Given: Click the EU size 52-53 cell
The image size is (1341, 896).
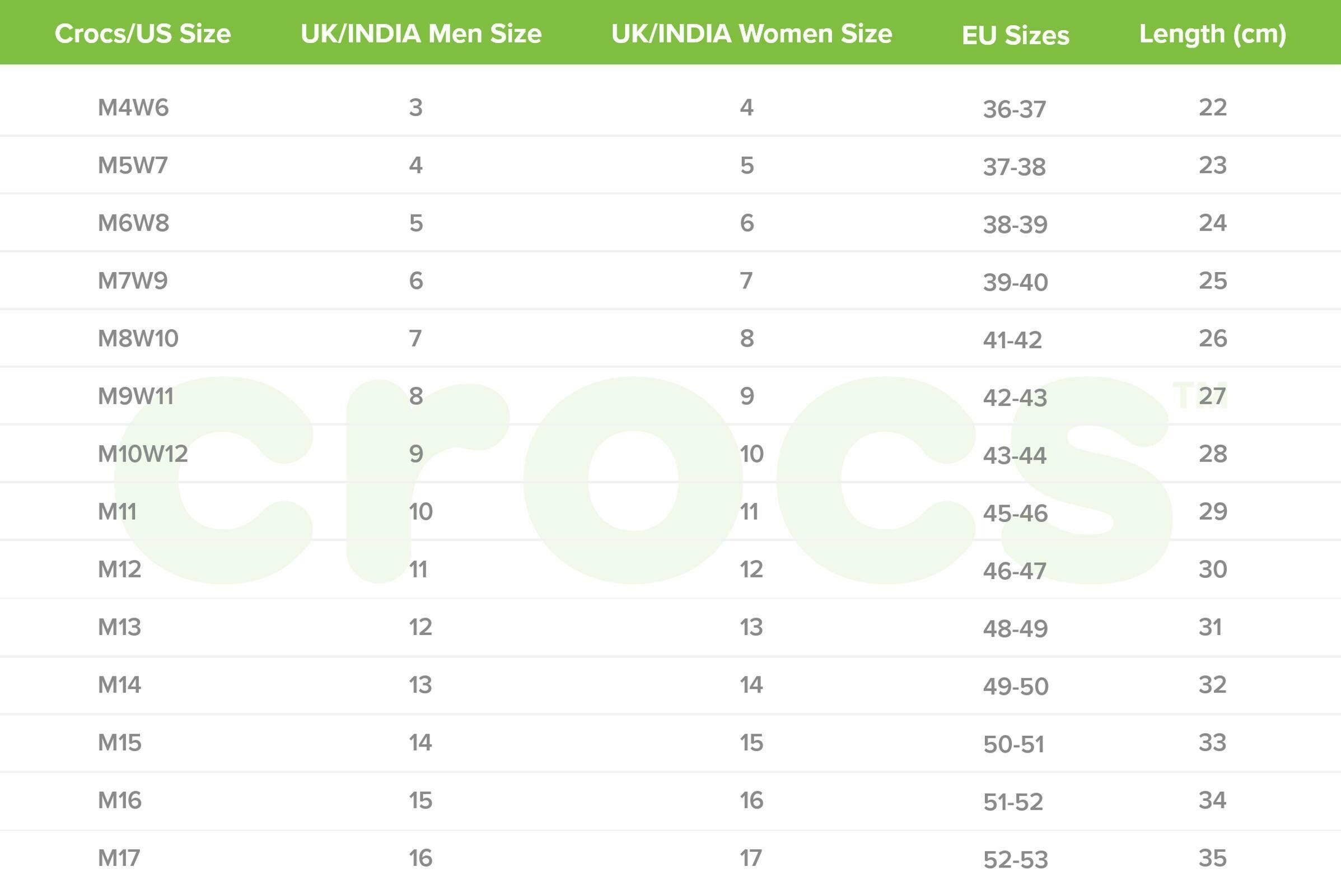Looking at the screenshot, I should click(x=1015, y=860).
